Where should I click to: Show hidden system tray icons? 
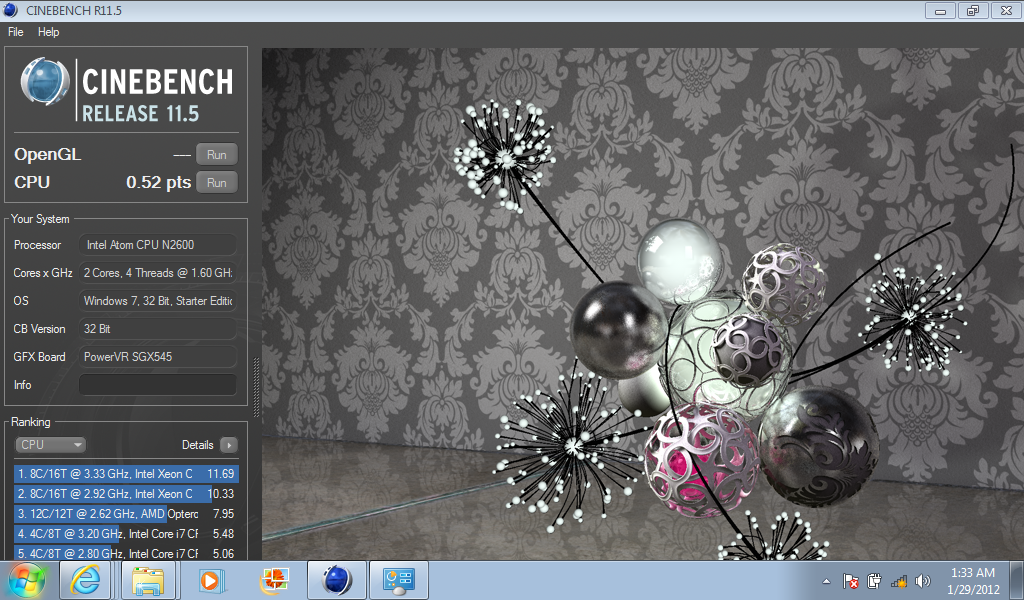[x=826, y=581]
